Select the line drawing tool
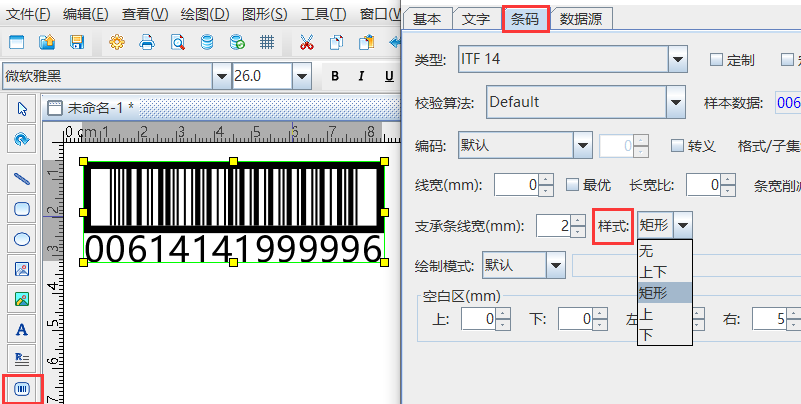Viewport: 801px width, 404px height. click(22, 179)
